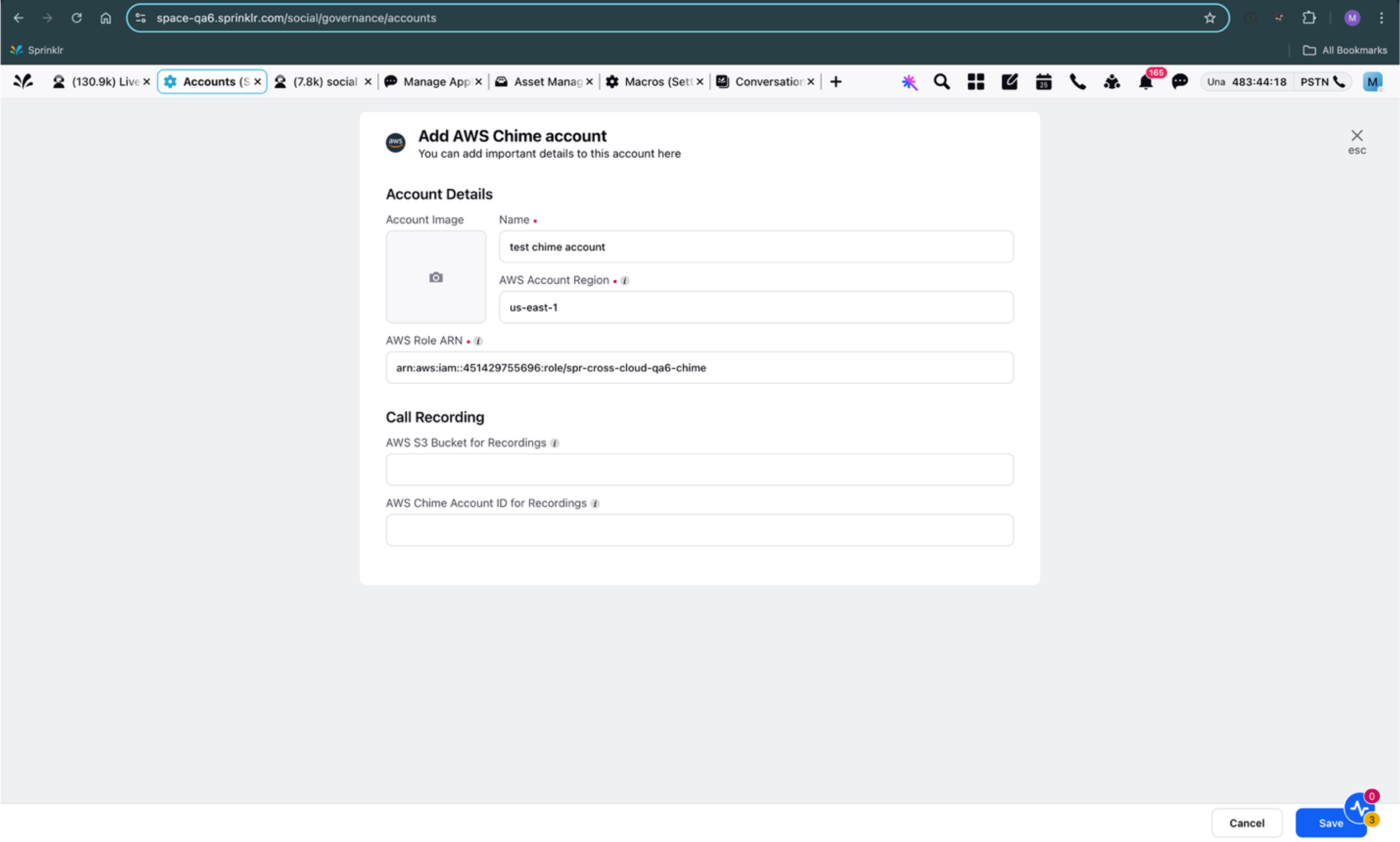View site information icon in address bar
The image size is (1400, 842).
tap(141, 18)
